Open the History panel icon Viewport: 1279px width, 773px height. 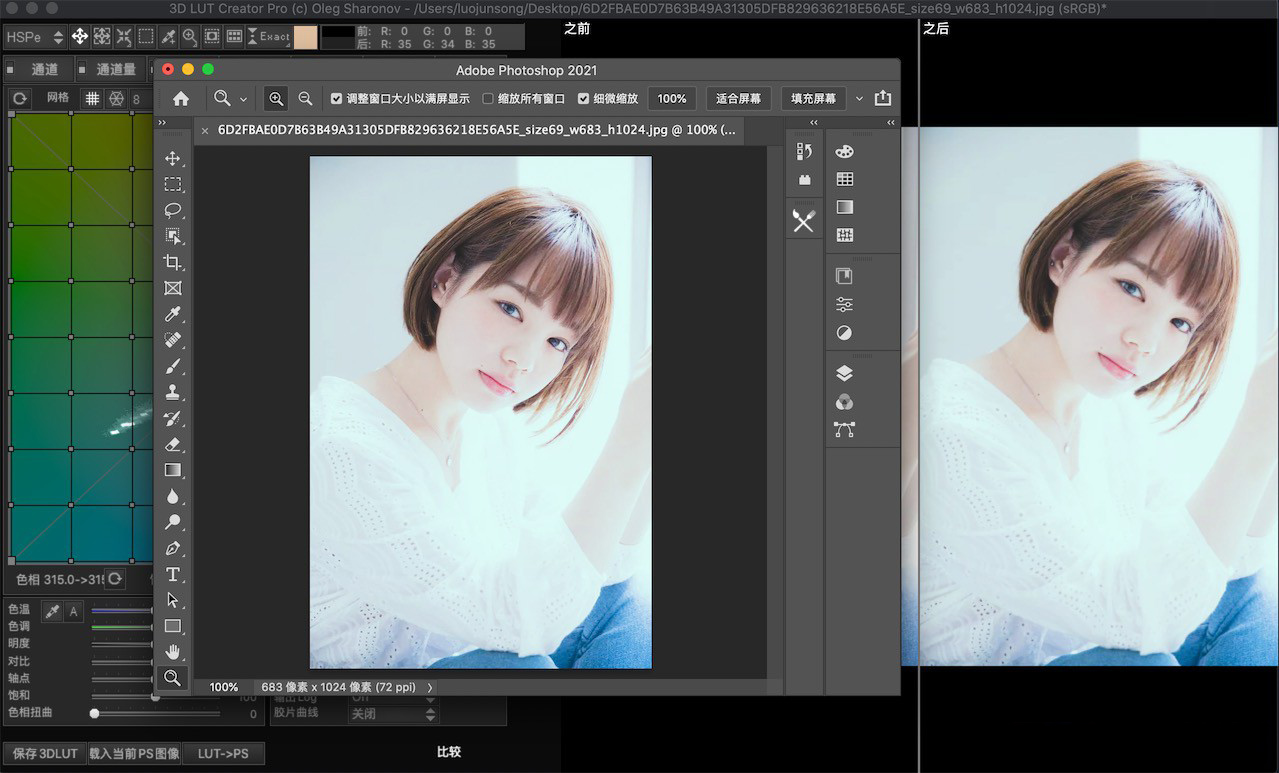(x=804, y=151)
